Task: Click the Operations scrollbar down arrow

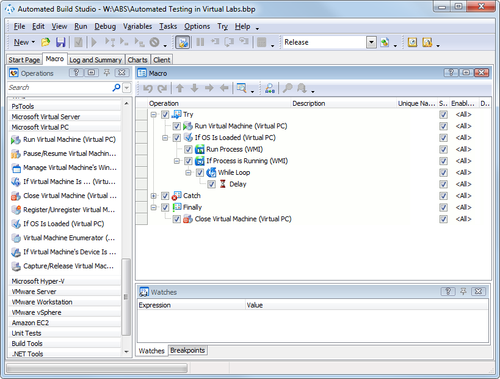Action: 126,351
